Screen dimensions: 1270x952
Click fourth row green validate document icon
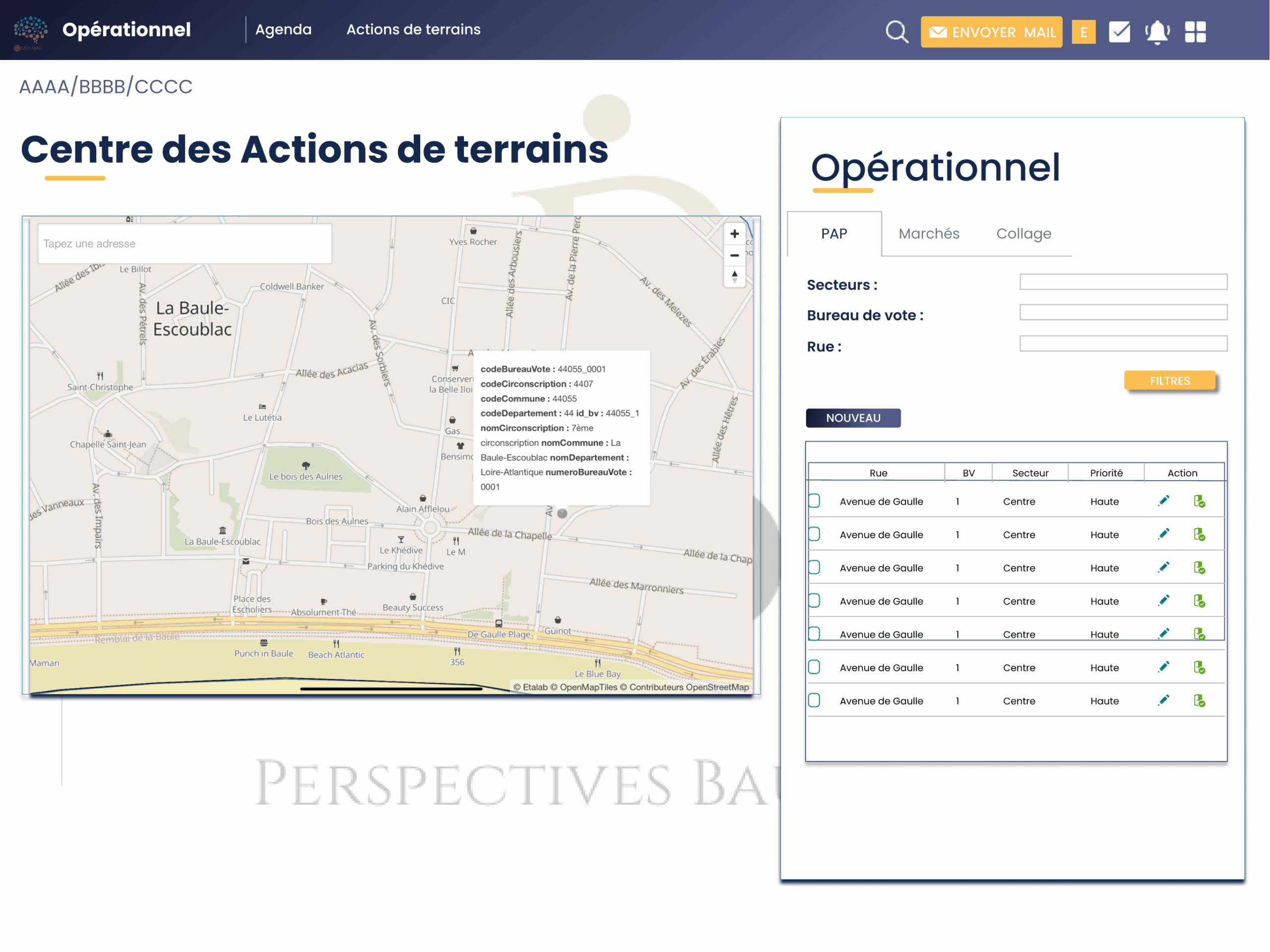click(1200, 601)
